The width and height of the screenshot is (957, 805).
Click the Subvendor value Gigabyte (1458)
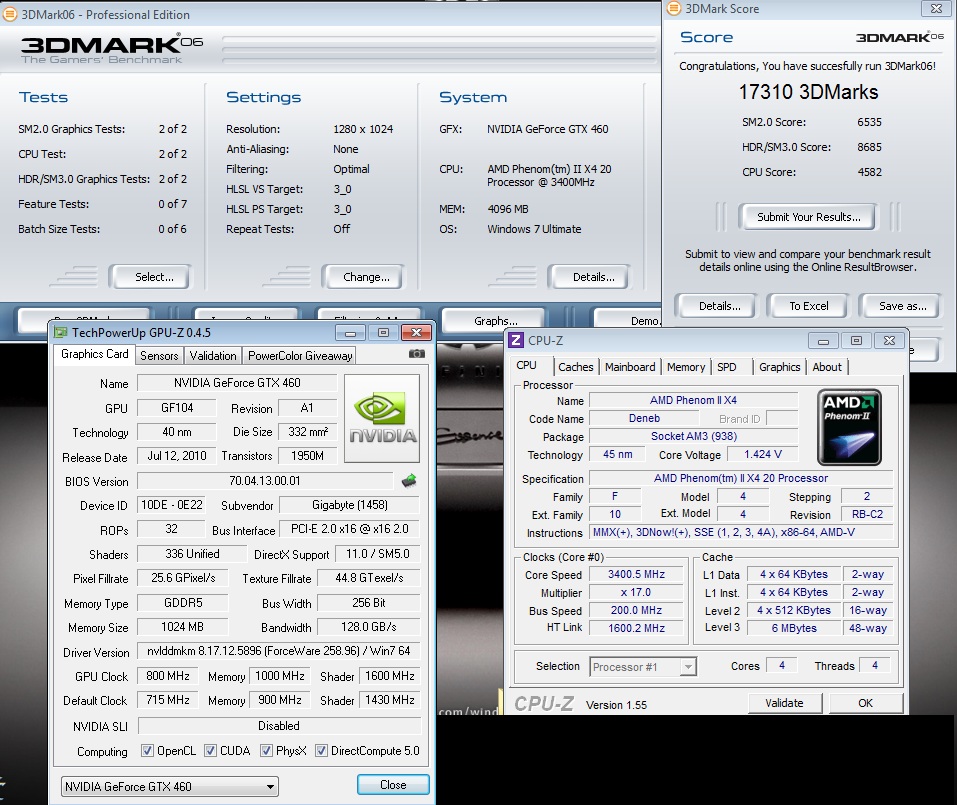(350, 505)
